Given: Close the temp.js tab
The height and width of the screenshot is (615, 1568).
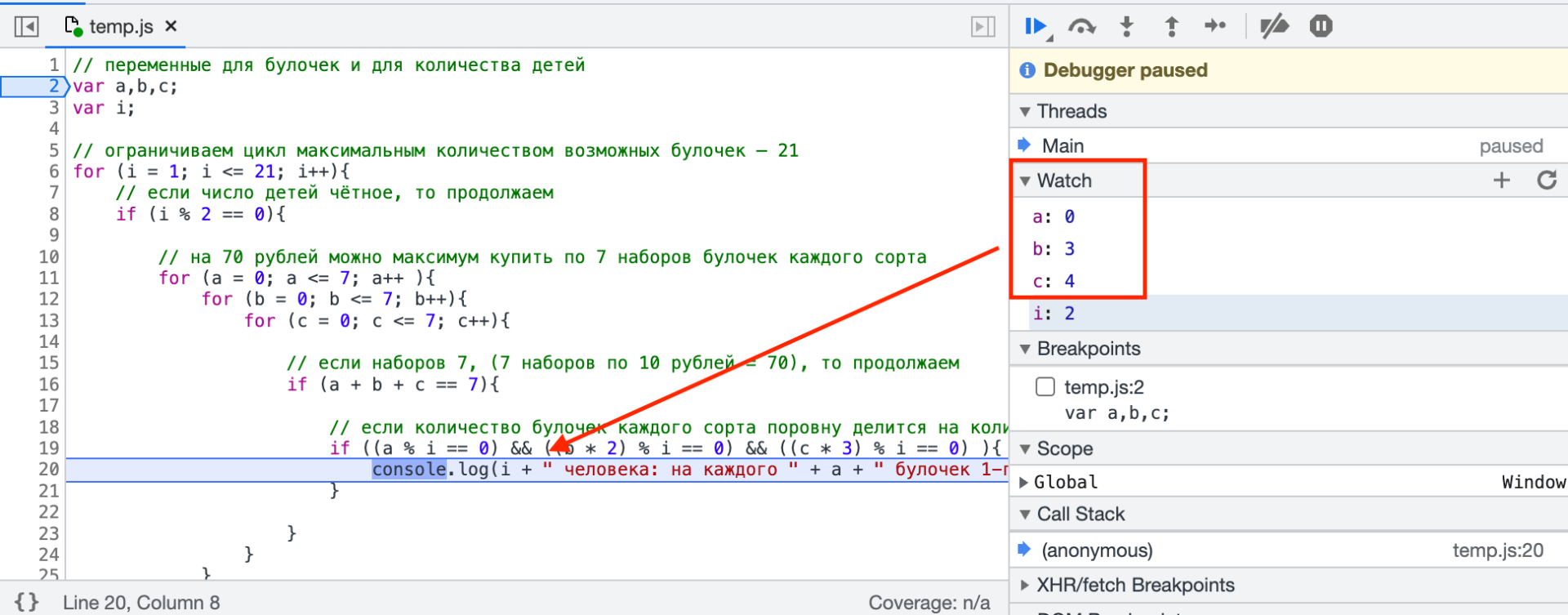Looking at the screenshot, I should [171, 26].
